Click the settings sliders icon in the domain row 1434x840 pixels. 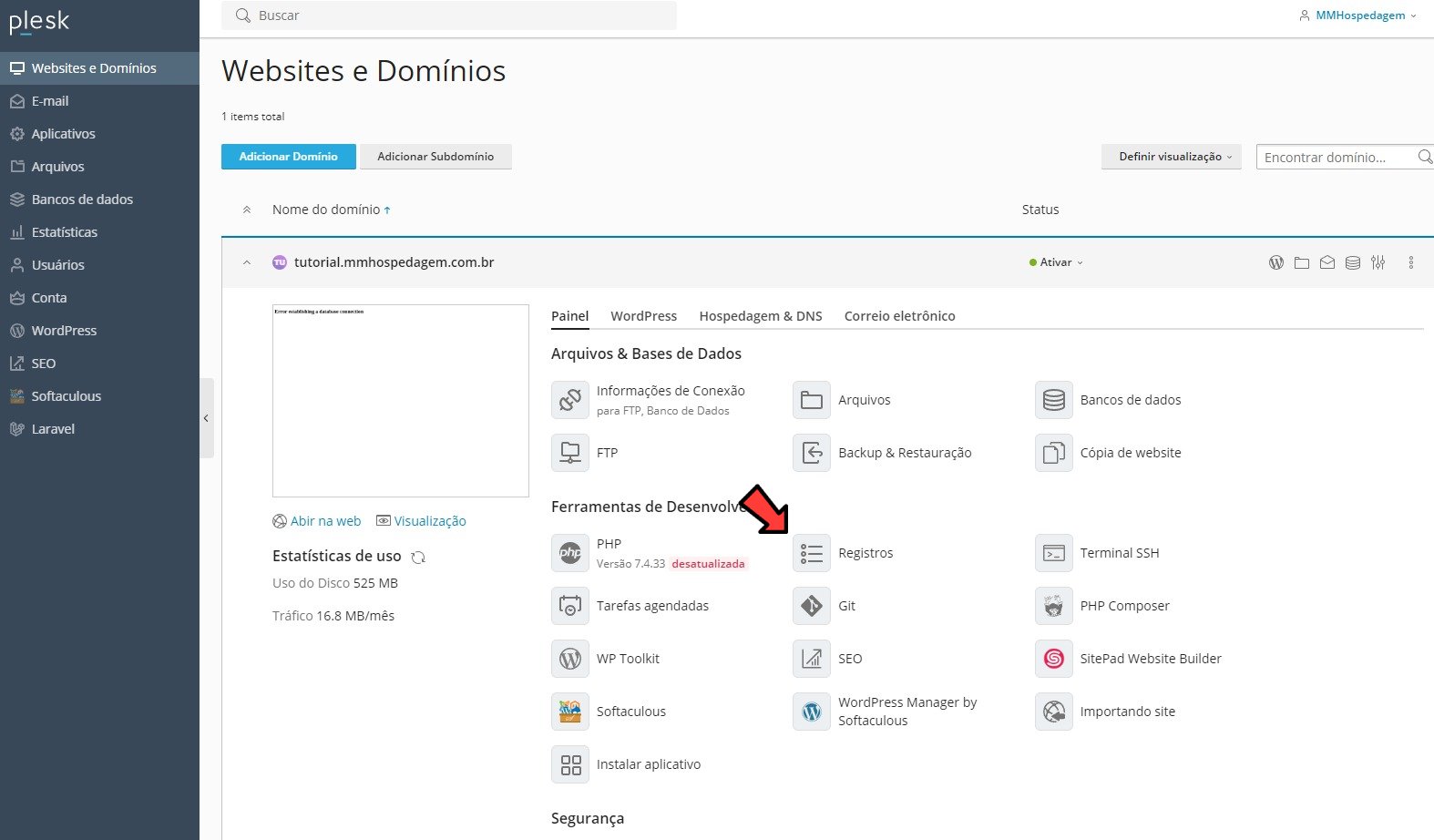pos(1378,262)
